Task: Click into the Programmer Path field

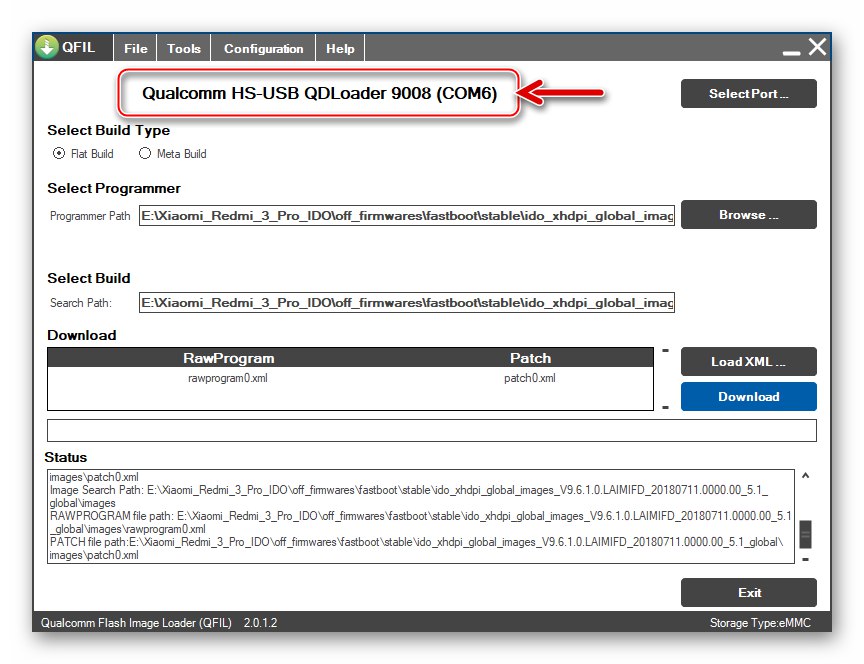Action: coord(407,215)
